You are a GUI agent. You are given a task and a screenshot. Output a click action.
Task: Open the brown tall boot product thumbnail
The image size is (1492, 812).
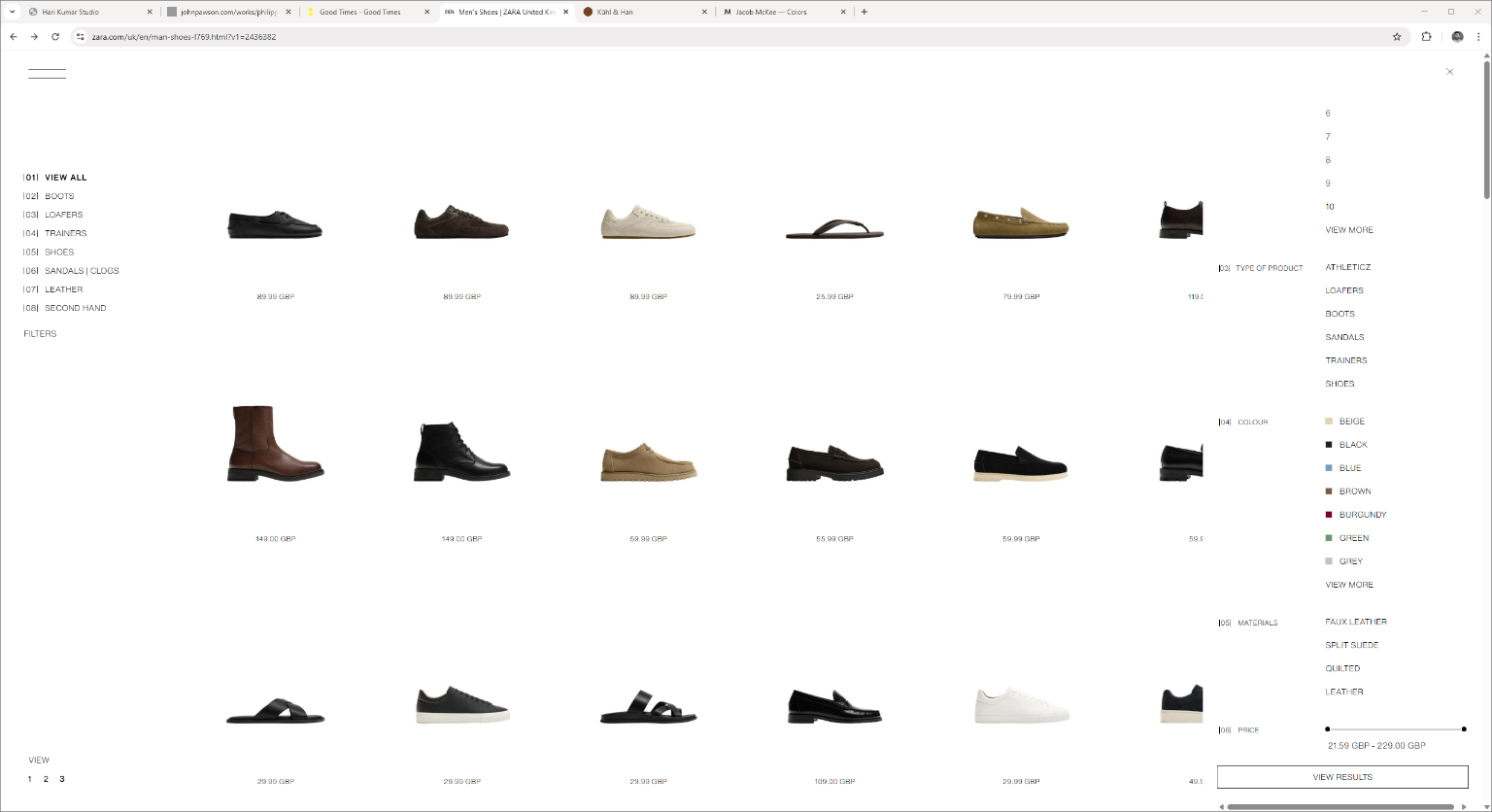275,444
